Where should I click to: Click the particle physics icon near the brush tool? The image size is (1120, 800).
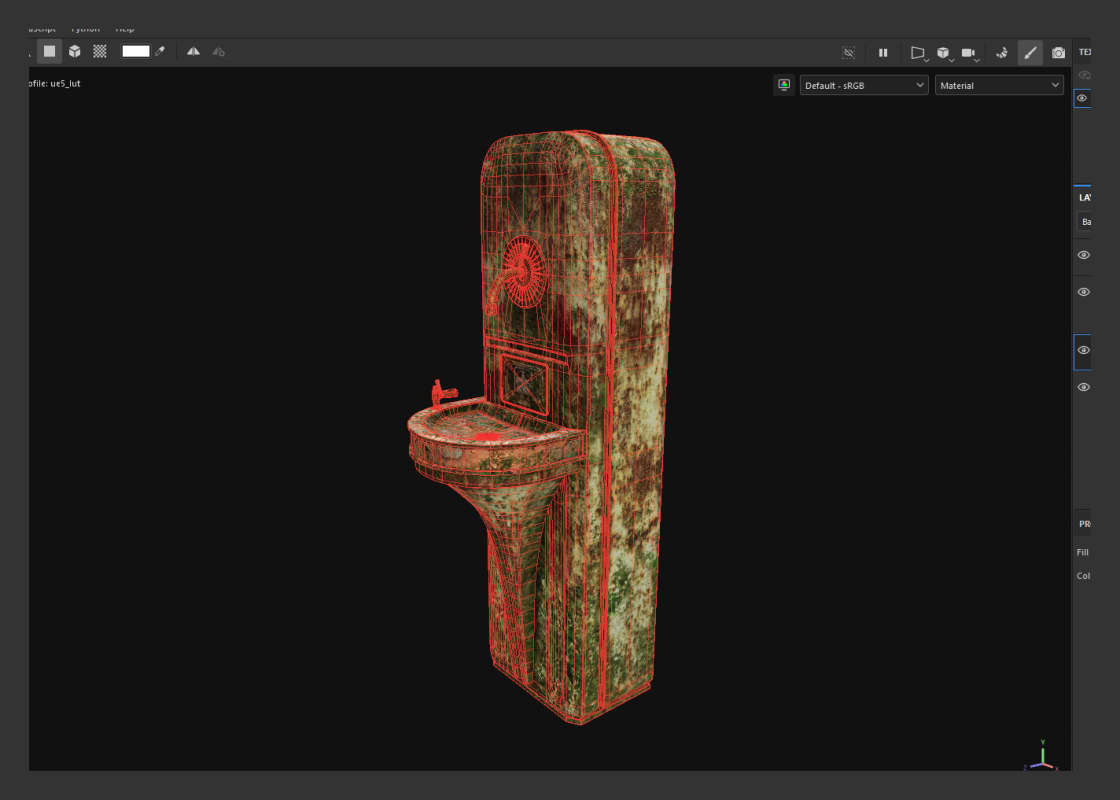(x=1001, y=52)
